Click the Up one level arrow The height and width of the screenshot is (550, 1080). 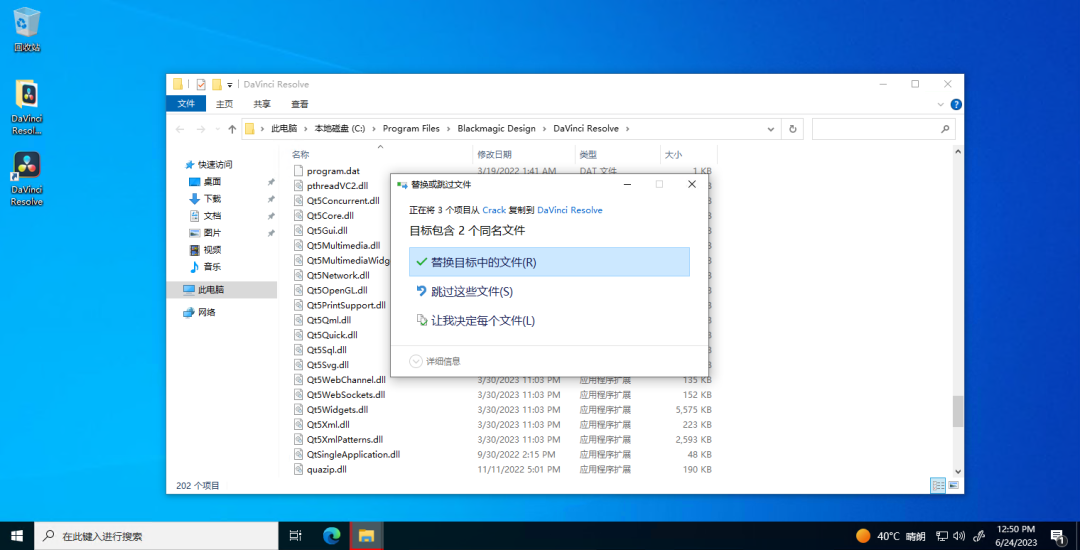[x=232, y=129]
